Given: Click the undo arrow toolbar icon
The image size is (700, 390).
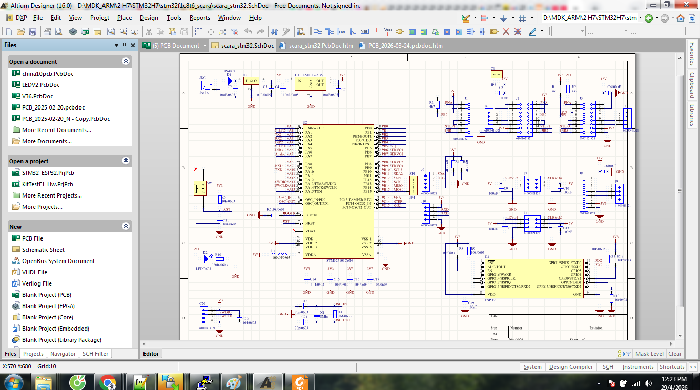Looking at the screenshot, I should coord(248,32).
